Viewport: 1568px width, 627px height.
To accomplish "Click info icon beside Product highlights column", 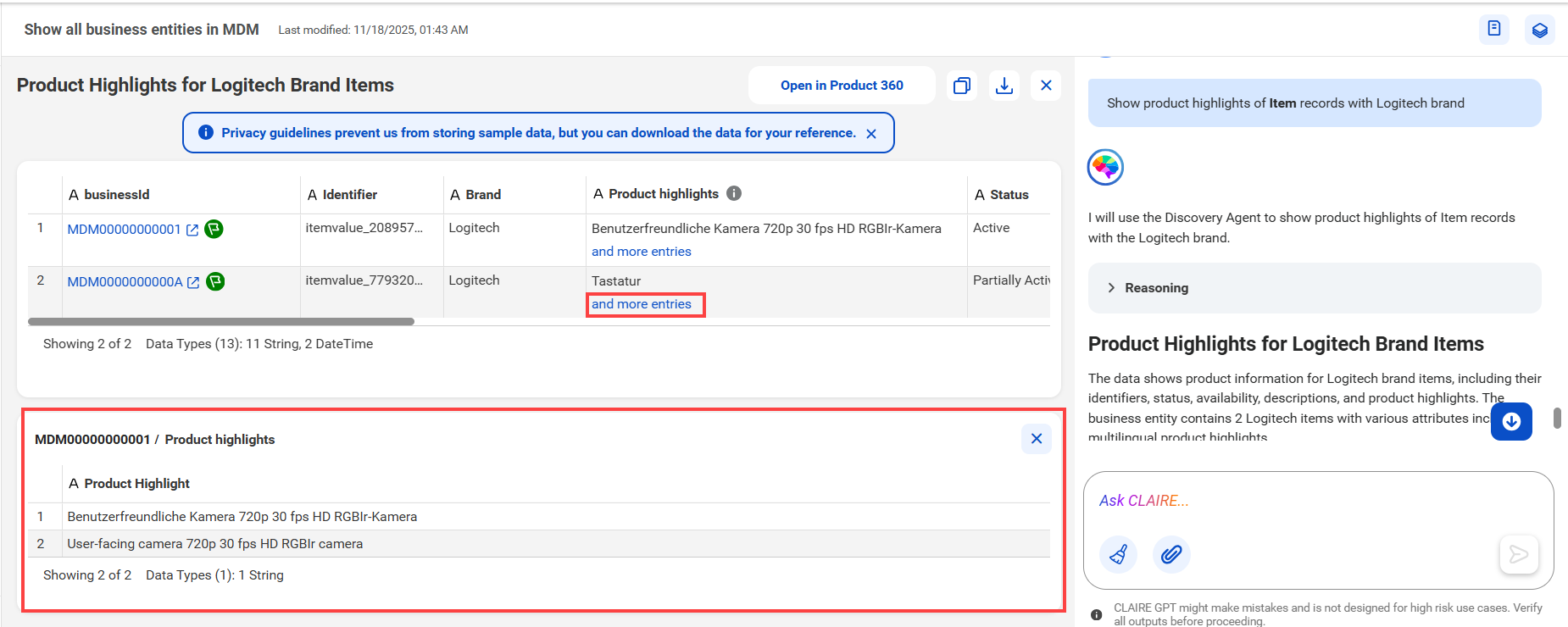I will pyautogui.click(x=734, y=193).
